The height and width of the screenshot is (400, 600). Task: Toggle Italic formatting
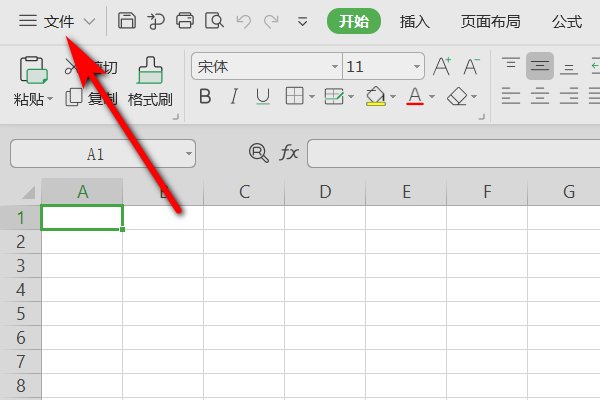click(234, 97)
